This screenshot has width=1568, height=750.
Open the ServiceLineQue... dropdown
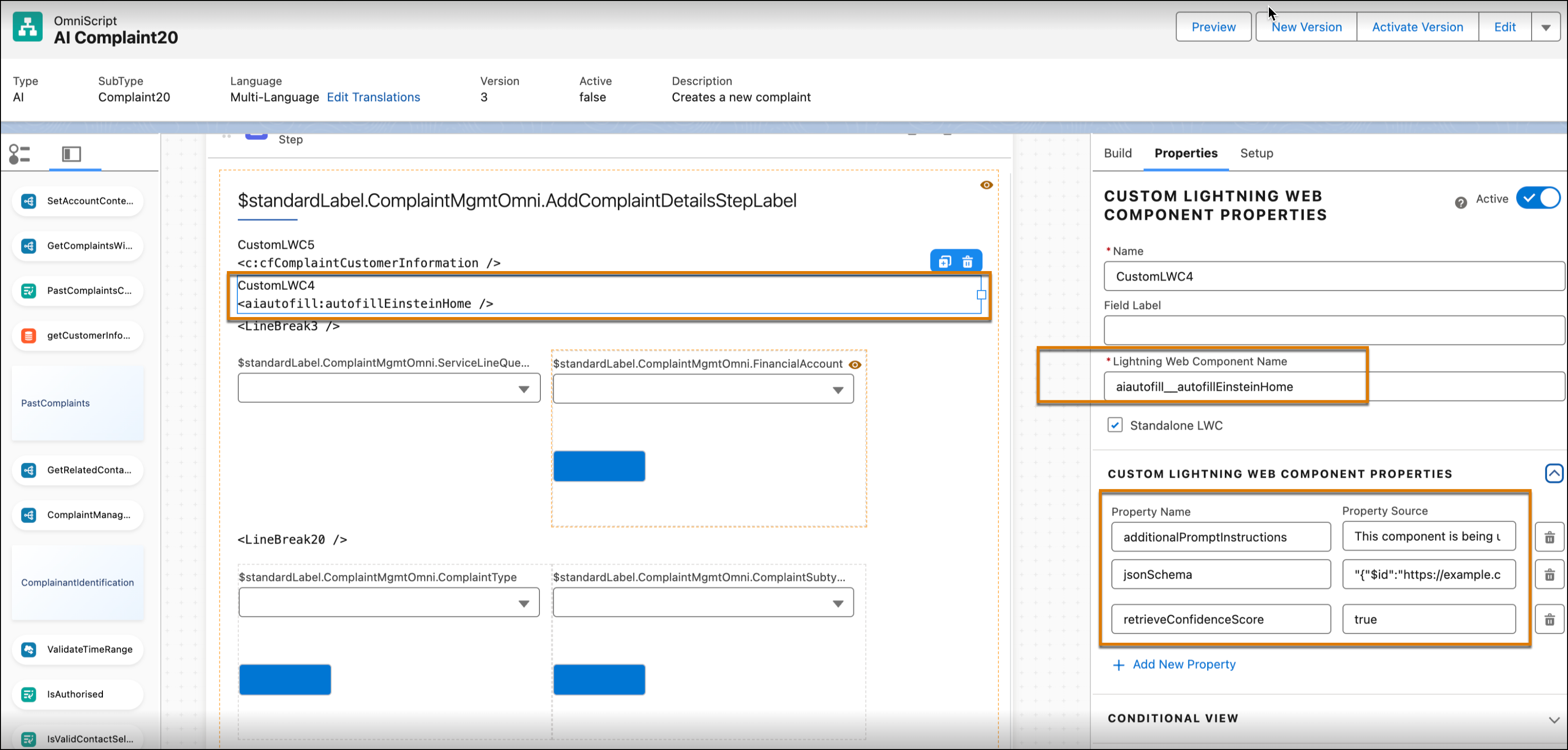389,389
